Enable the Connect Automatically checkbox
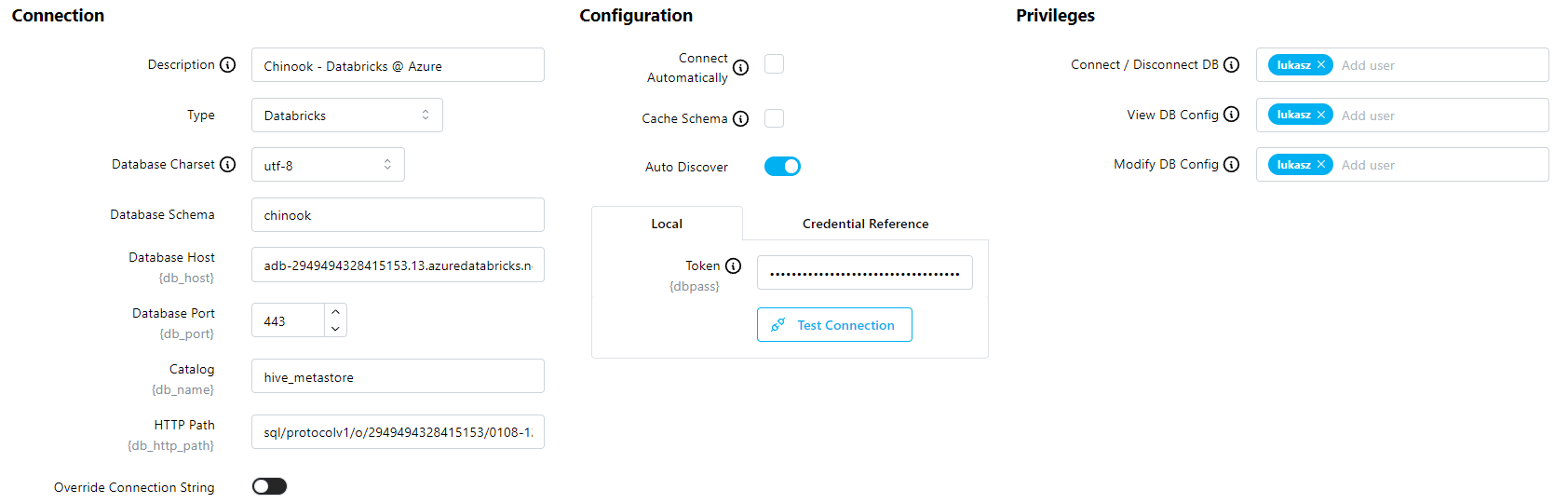Viewport: 1568px width, 503px height. [x=774, y=63]
